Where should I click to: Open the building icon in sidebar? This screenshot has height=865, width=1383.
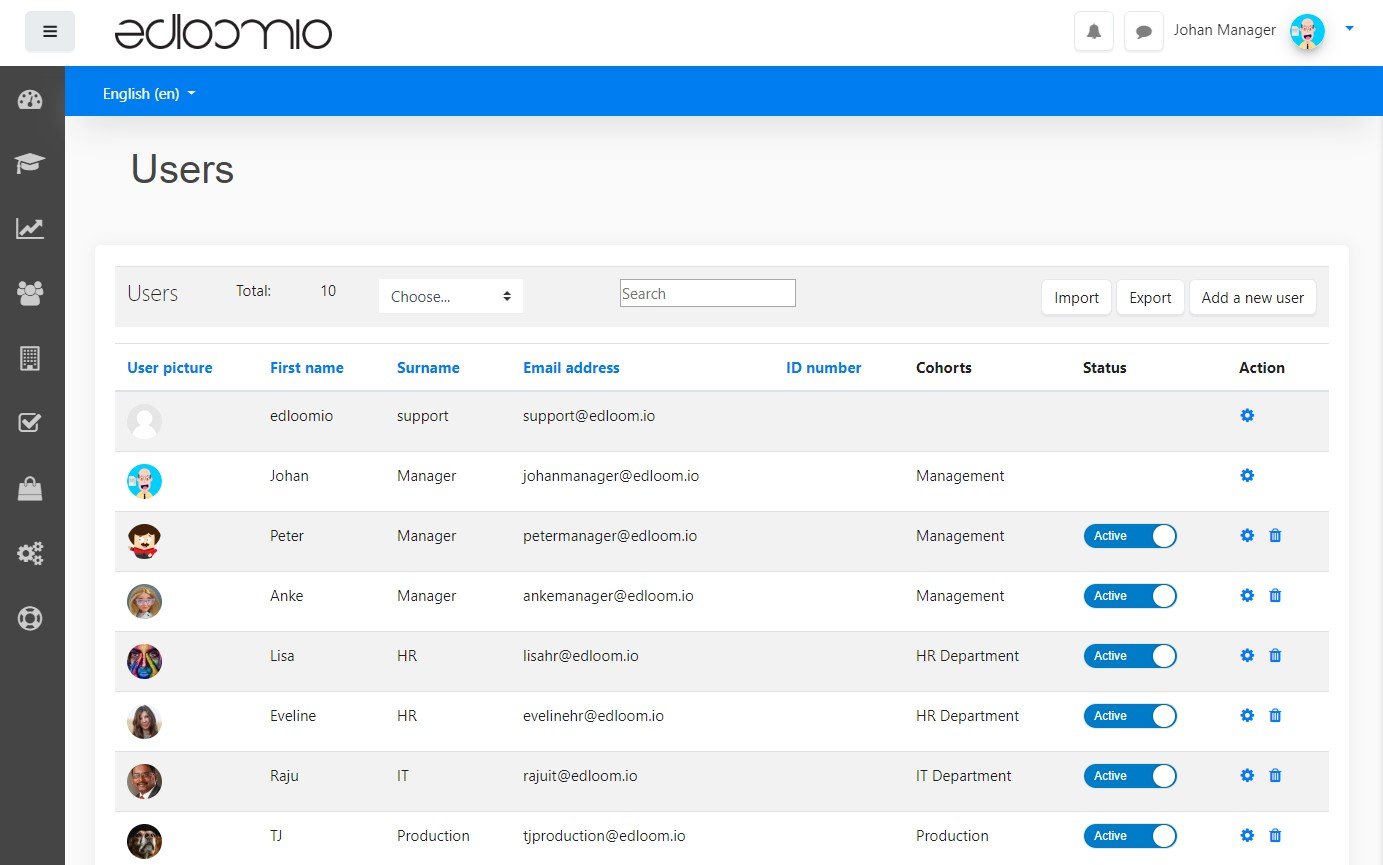30,358
